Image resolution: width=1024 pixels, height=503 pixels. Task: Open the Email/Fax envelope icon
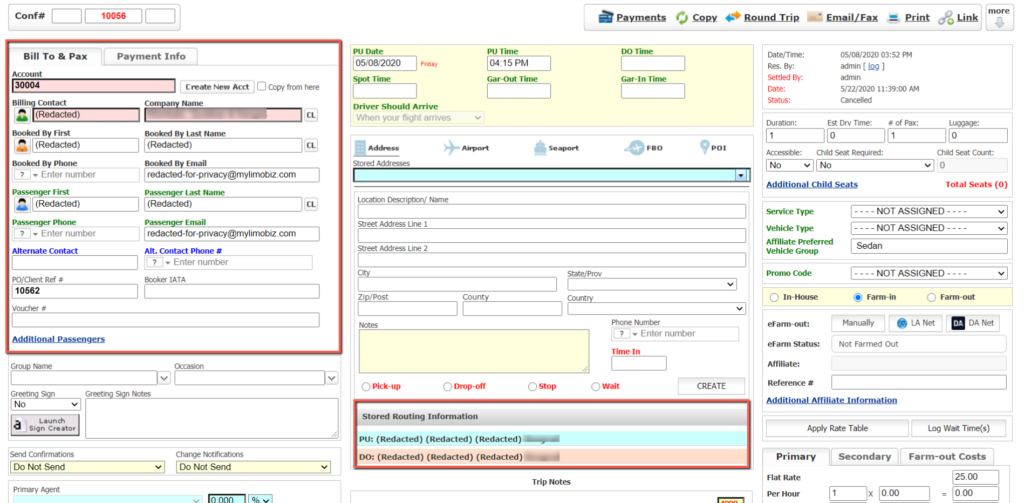coord(816,17)
